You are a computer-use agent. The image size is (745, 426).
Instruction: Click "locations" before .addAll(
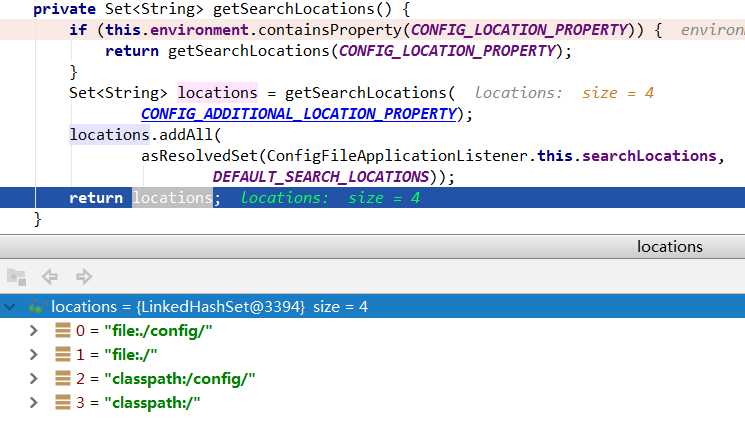point(110,135)
